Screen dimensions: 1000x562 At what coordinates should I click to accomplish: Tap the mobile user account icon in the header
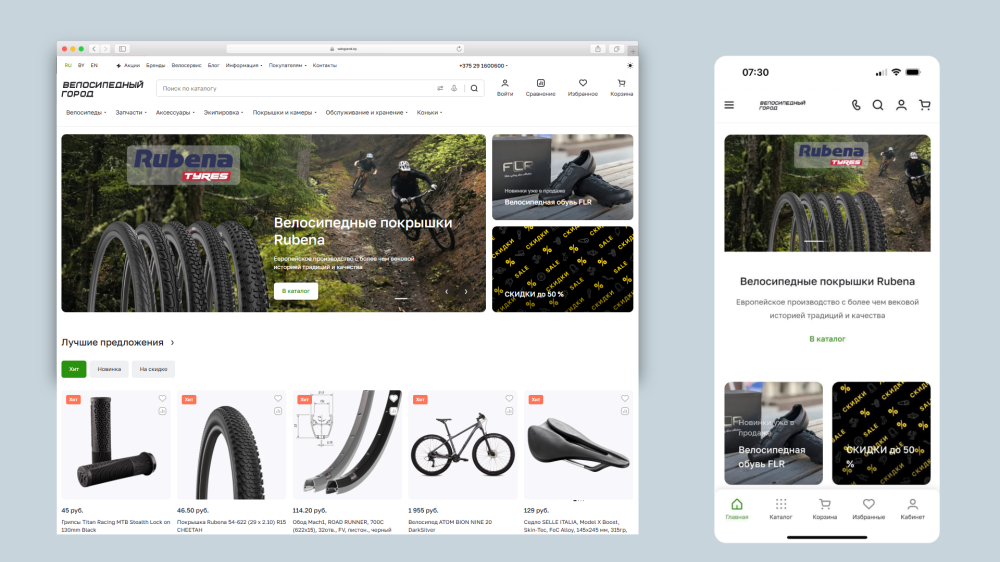click(x=901, y=105)
